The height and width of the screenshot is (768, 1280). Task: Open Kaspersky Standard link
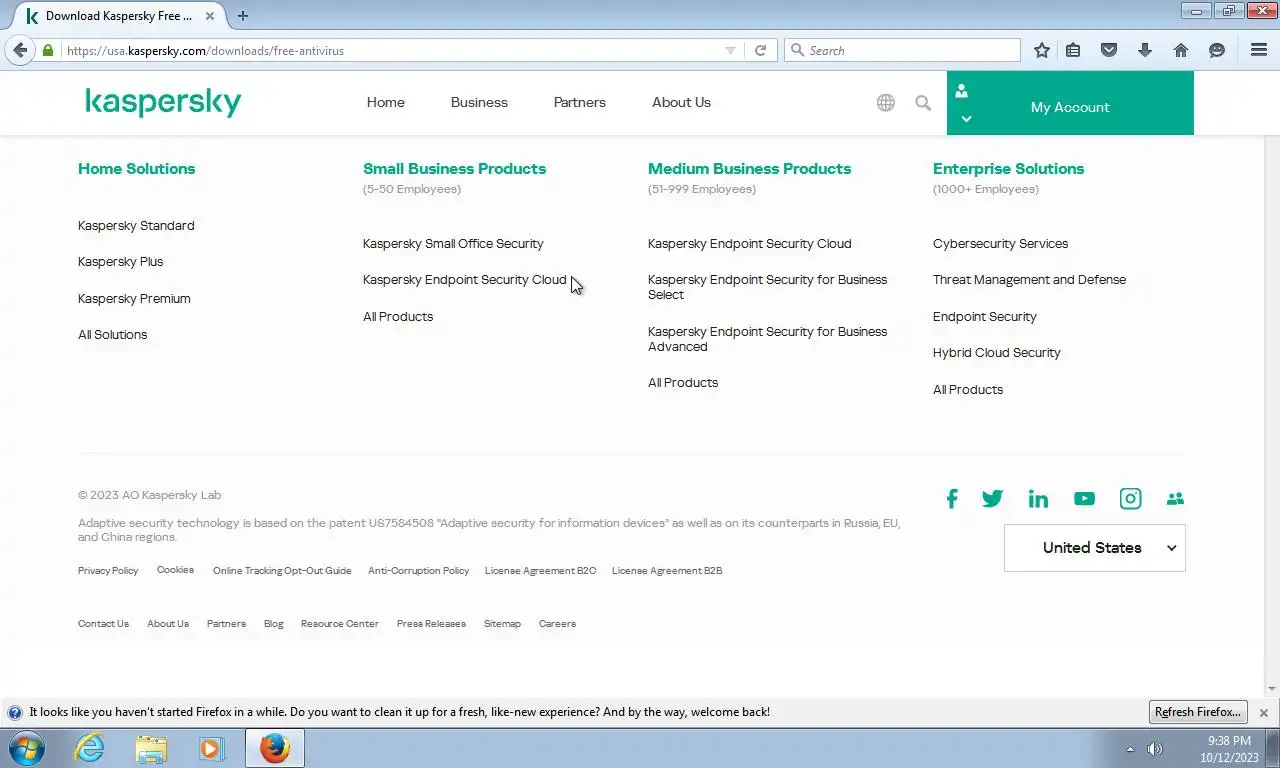click(136, 226)
